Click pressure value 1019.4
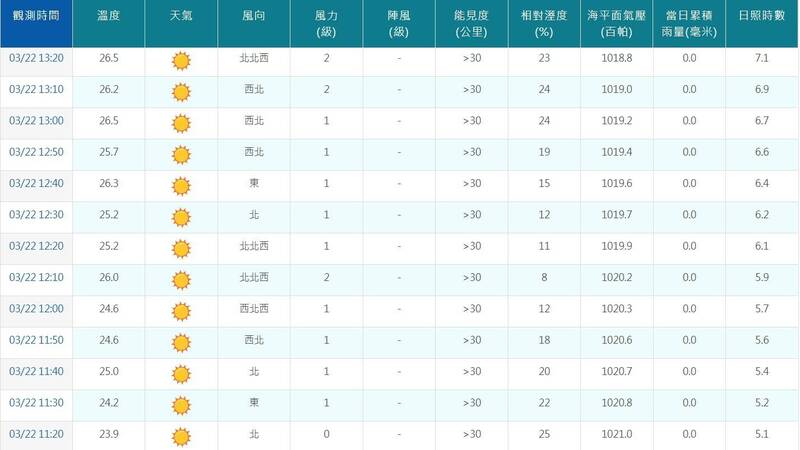The height and width of the screenshot is (450, 800). pyautogui.click(x=617, y=152)
